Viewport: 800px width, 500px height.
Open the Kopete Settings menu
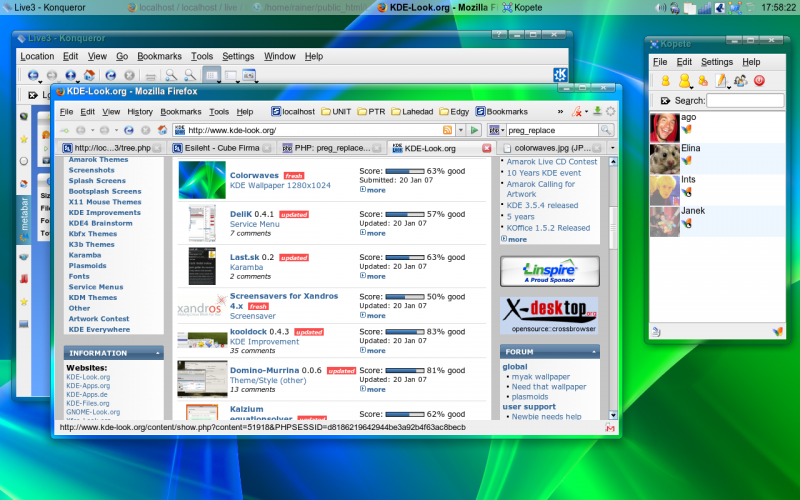(716, 62)
